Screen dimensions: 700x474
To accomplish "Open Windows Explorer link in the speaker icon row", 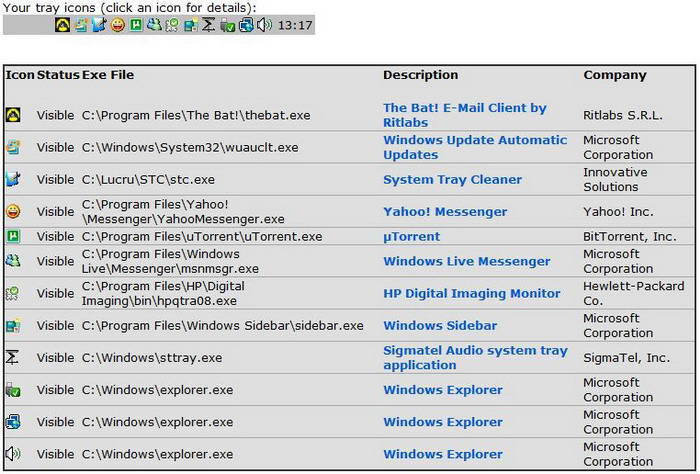I will (x=443, y=454).
